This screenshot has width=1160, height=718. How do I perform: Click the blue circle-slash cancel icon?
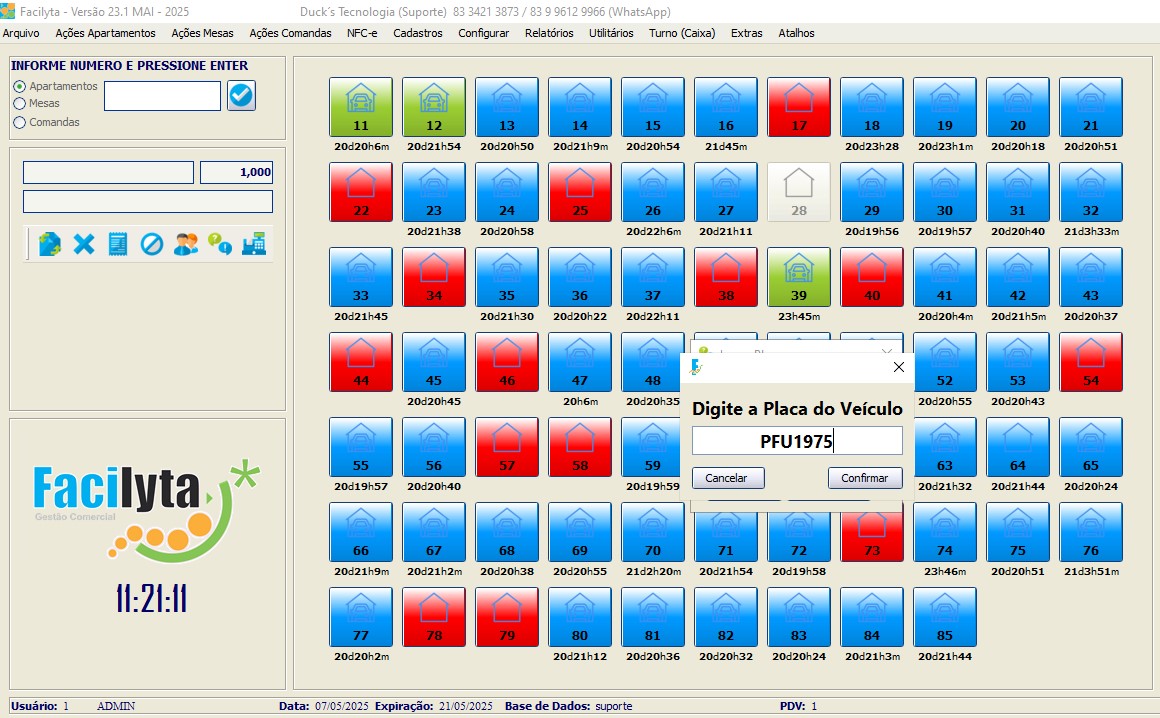152,244
